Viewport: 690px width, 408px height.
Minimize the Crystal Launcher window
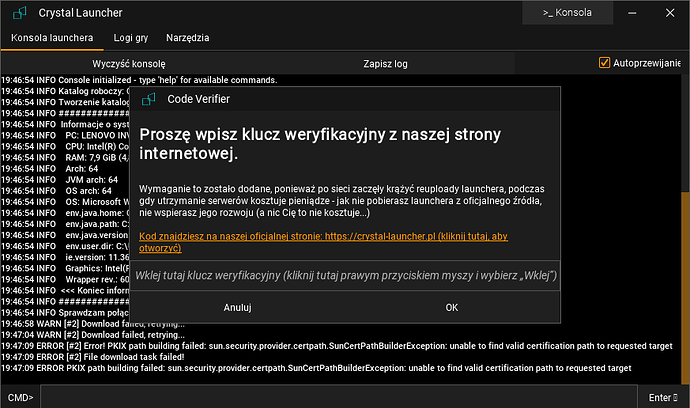632,13
